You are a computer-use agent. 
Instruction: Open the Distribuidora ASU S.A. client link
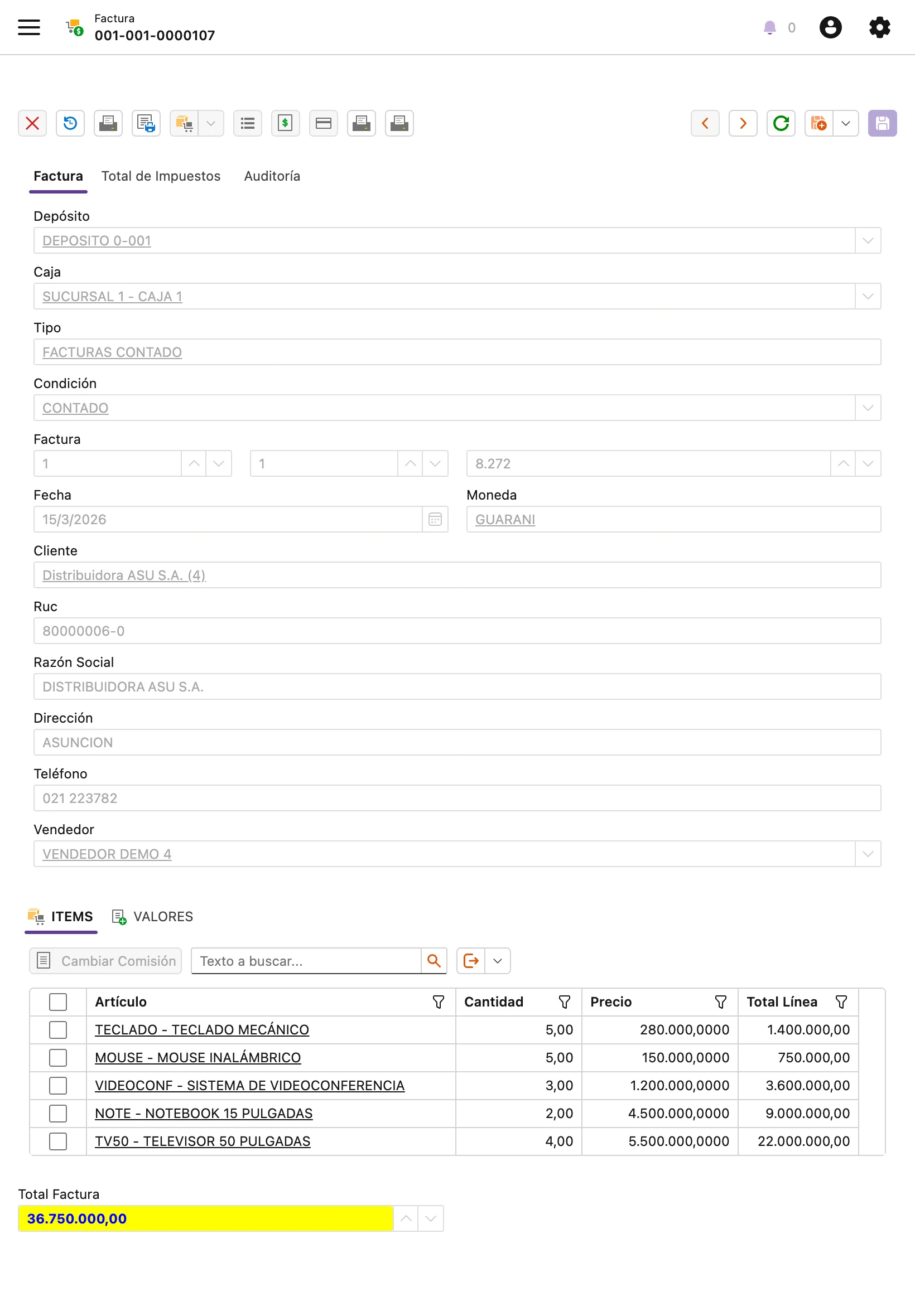pyautogui.click(x=123, y=575)
